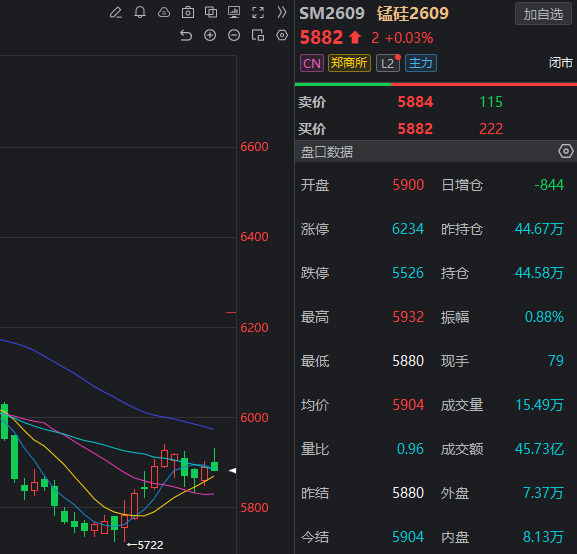Screen dimensions: 577x554
Task: Open chart settings hexagon icon
Action: coord(282,35)
